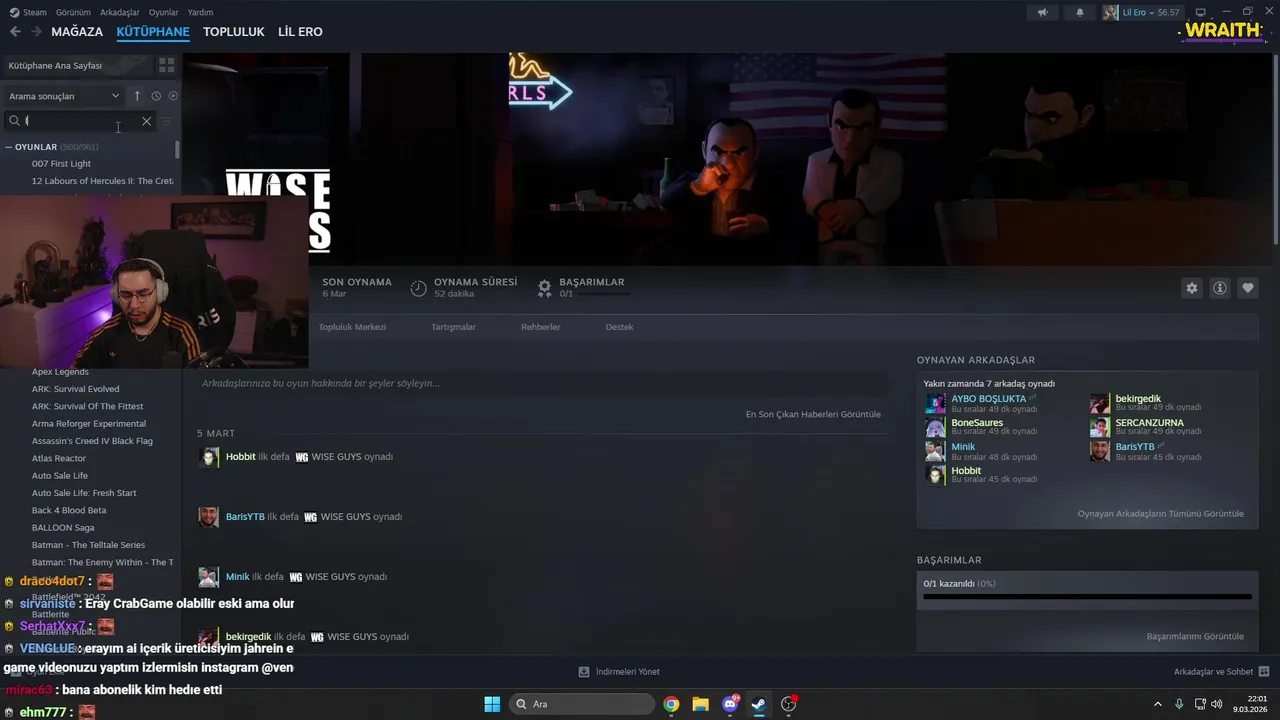Open File Explorer from taskbar
Viewport: 1280px width, 720px height.
pyautogui.click(x=700, y=704)
